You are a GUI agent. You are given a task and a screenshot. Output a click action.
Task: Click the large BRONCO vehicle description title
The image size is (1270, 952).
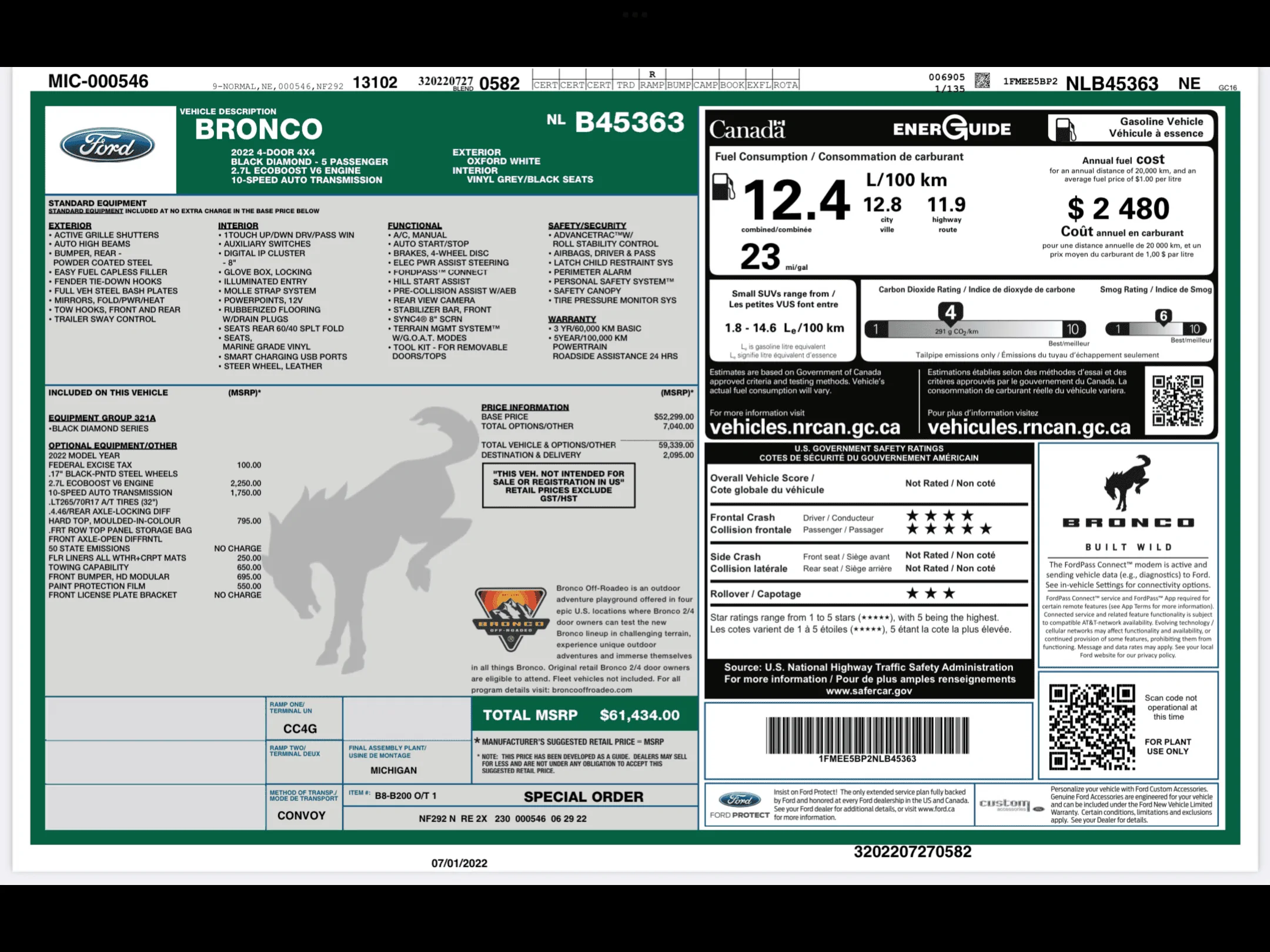(259, 129)
